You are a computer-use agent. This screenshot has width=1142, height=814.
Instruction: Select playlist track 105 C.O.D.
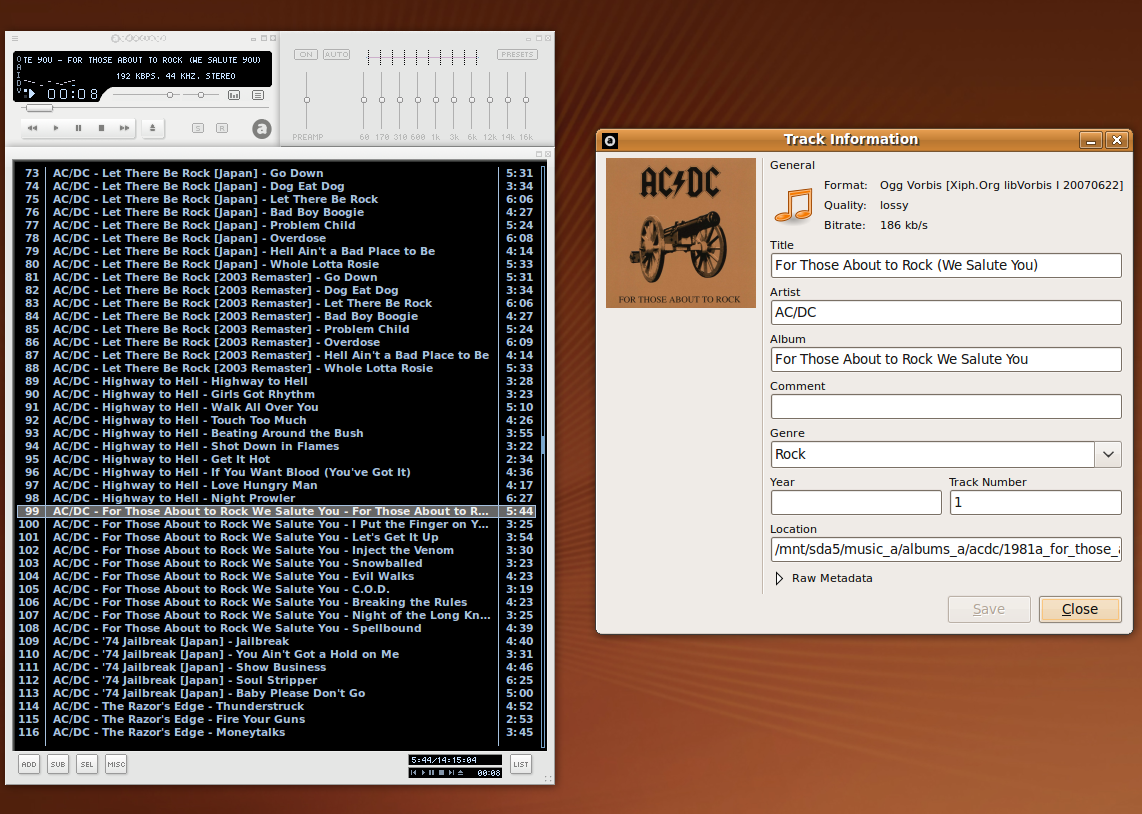[x=277, y=589]
